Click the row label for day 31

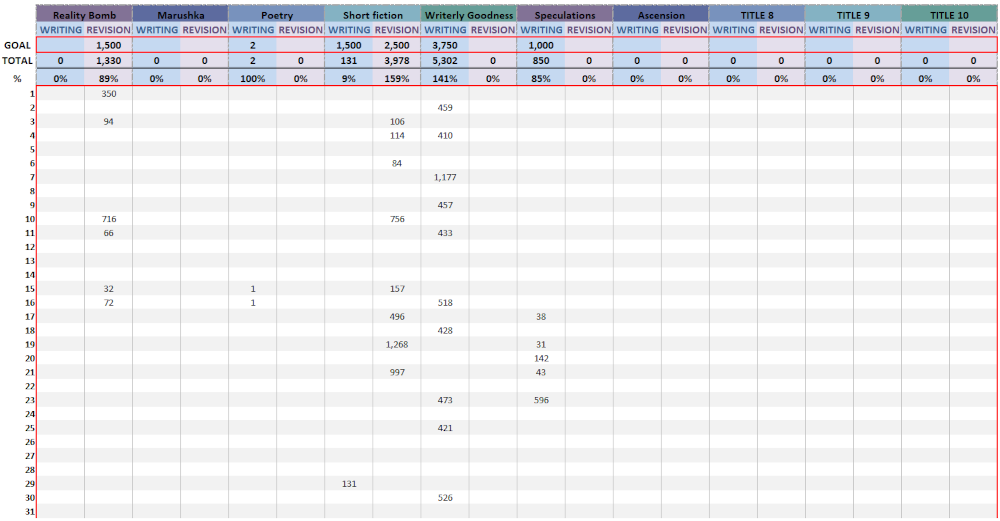coord(28,512)
